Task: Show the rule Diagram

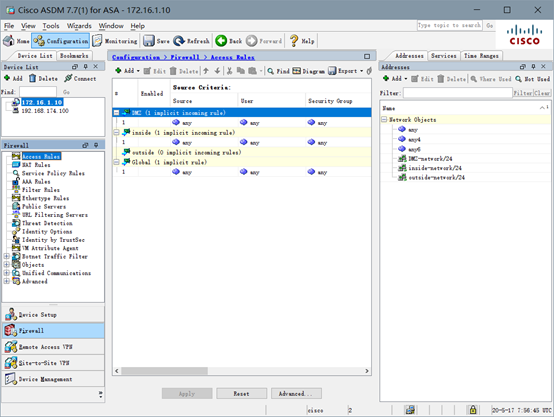Action: [x=308, y=71]
